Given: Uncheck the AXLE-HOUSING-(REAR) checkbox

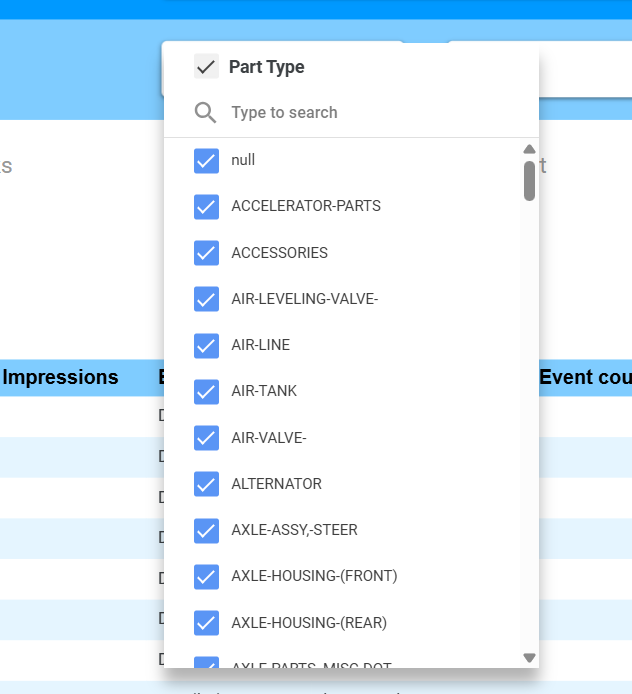Looking at the screenshot, I should 206,622.
